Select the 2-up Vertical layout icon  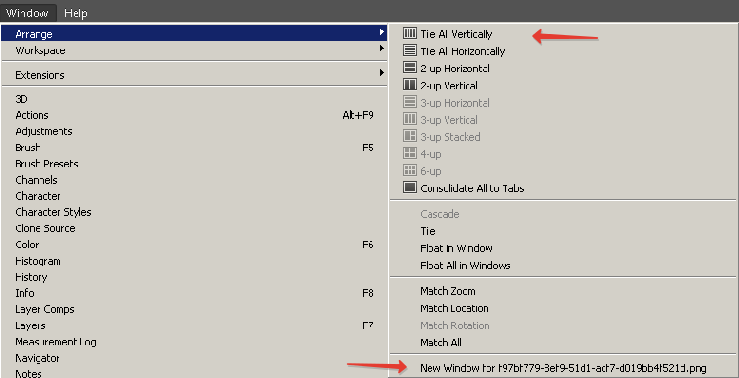coord(410,85)
